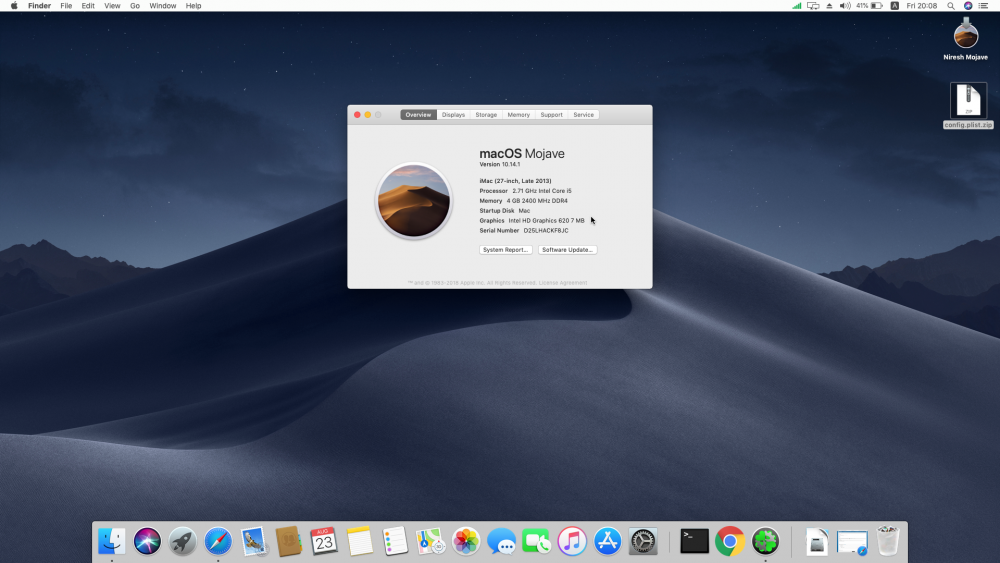Switch to the Memory tab
The width and height of the screenshot is (1000, 563).
coord(518,115)
